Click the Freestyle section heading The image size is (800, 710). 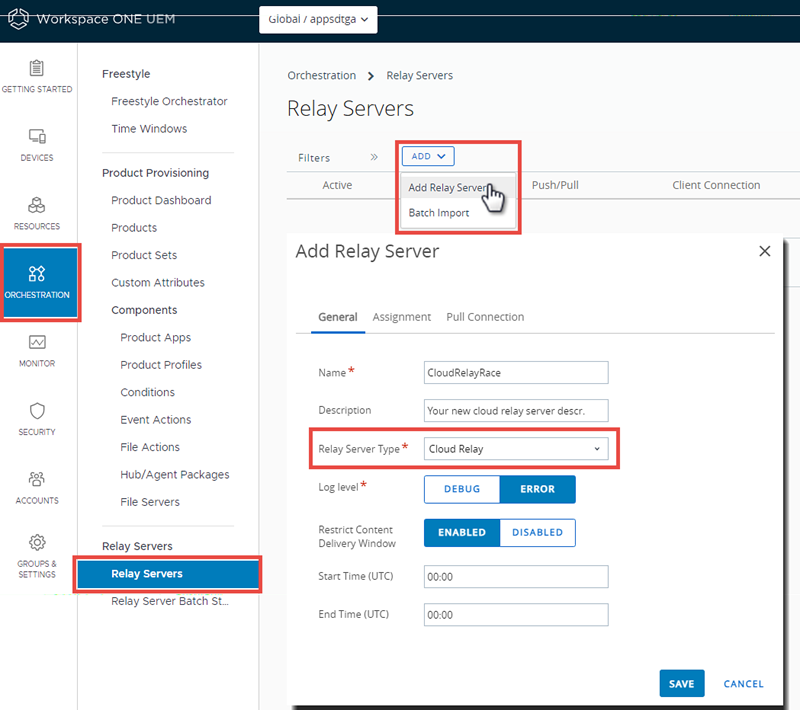126,74
